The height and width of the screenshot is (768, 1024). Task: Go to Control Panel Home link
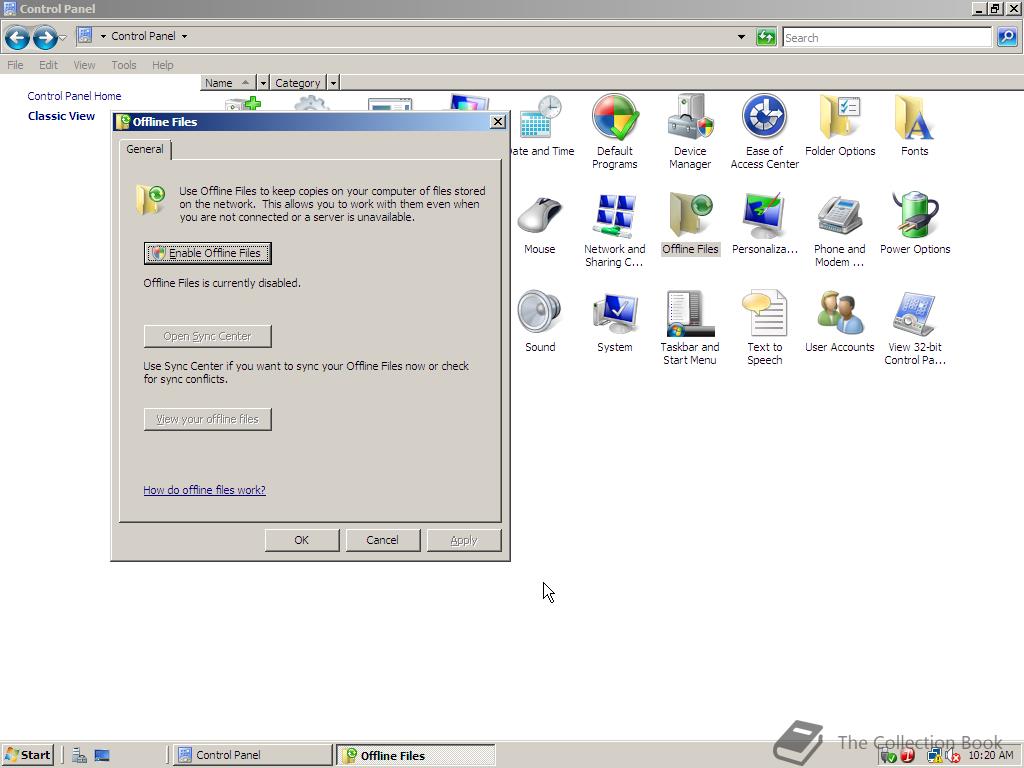pyautogui.click(x=74, y=96)
